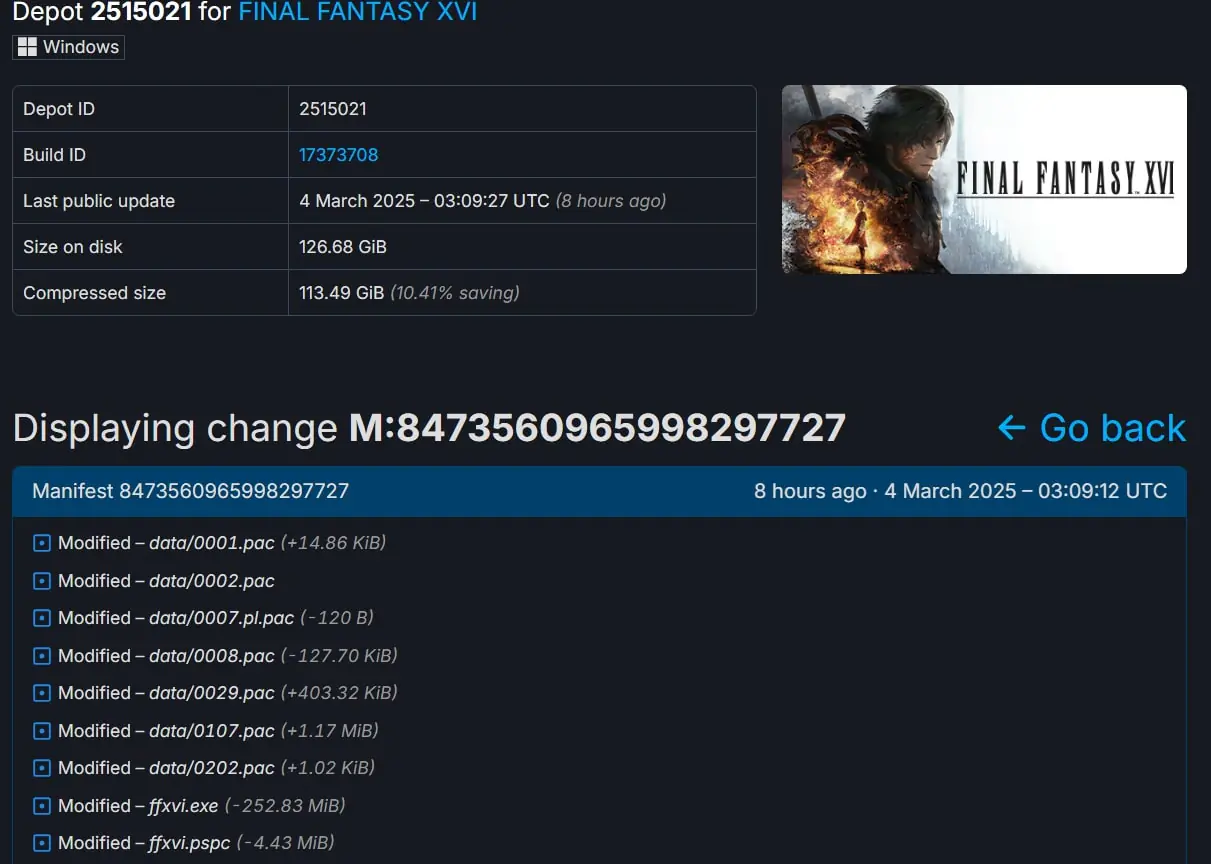This screenshot has height=864, width=1211.
Task: Go back using the arrow link
Action: pos(1092,428)
